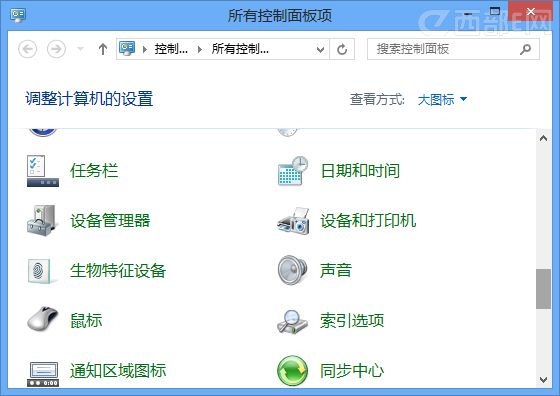
Task: Click the 通知区域图标 text link
Action: (x=118, y=371)
